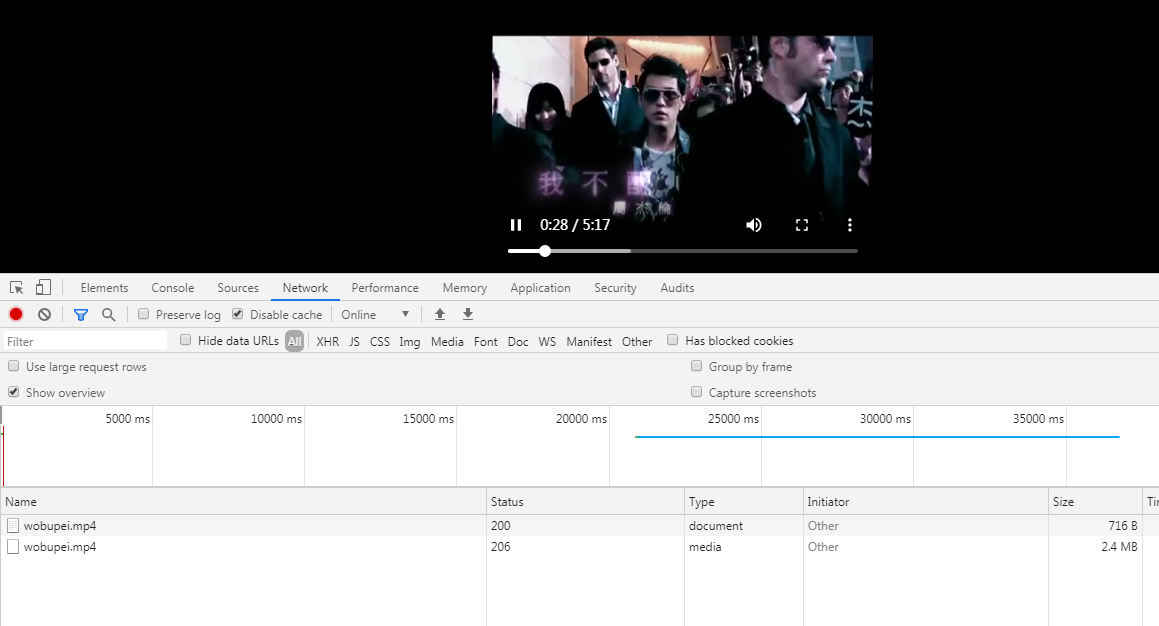Viewport: 1159px width, 626px height.
Task: Mute the video volume icon
Action: 753,225
